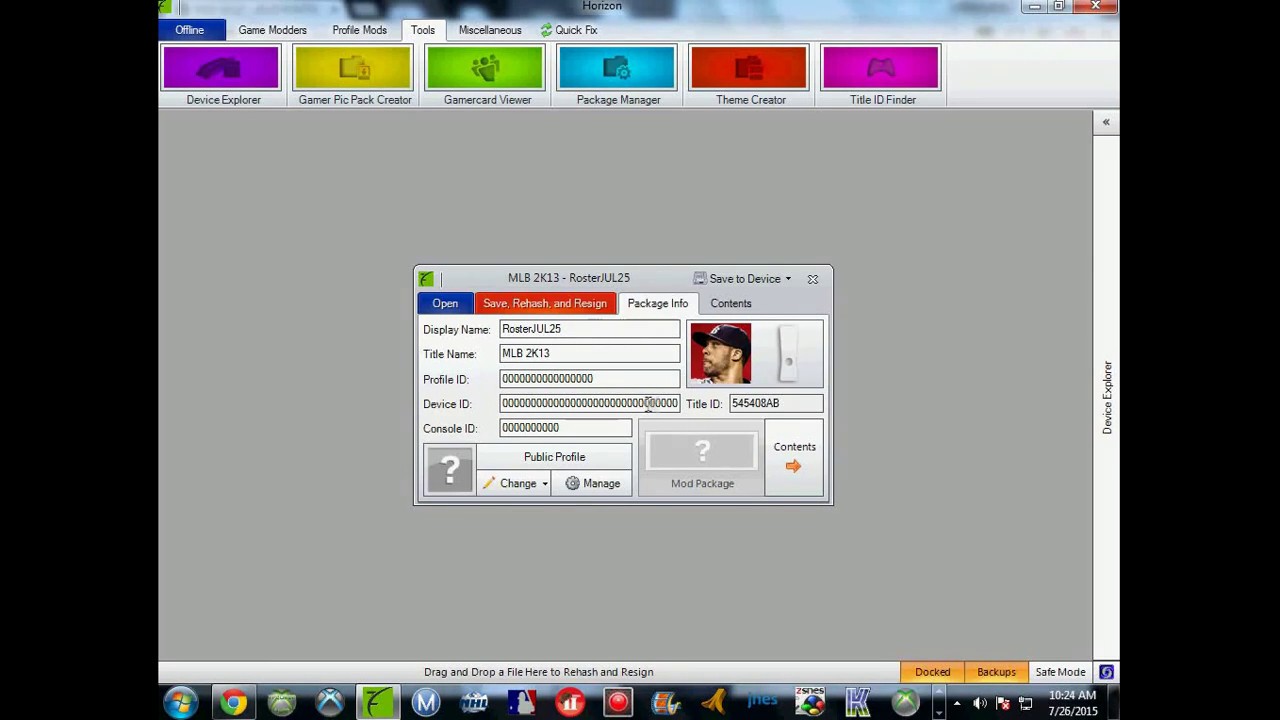The image size is (1280, 720).
Task: Show hidden tray icons arrow
Action: pos(957,703)
